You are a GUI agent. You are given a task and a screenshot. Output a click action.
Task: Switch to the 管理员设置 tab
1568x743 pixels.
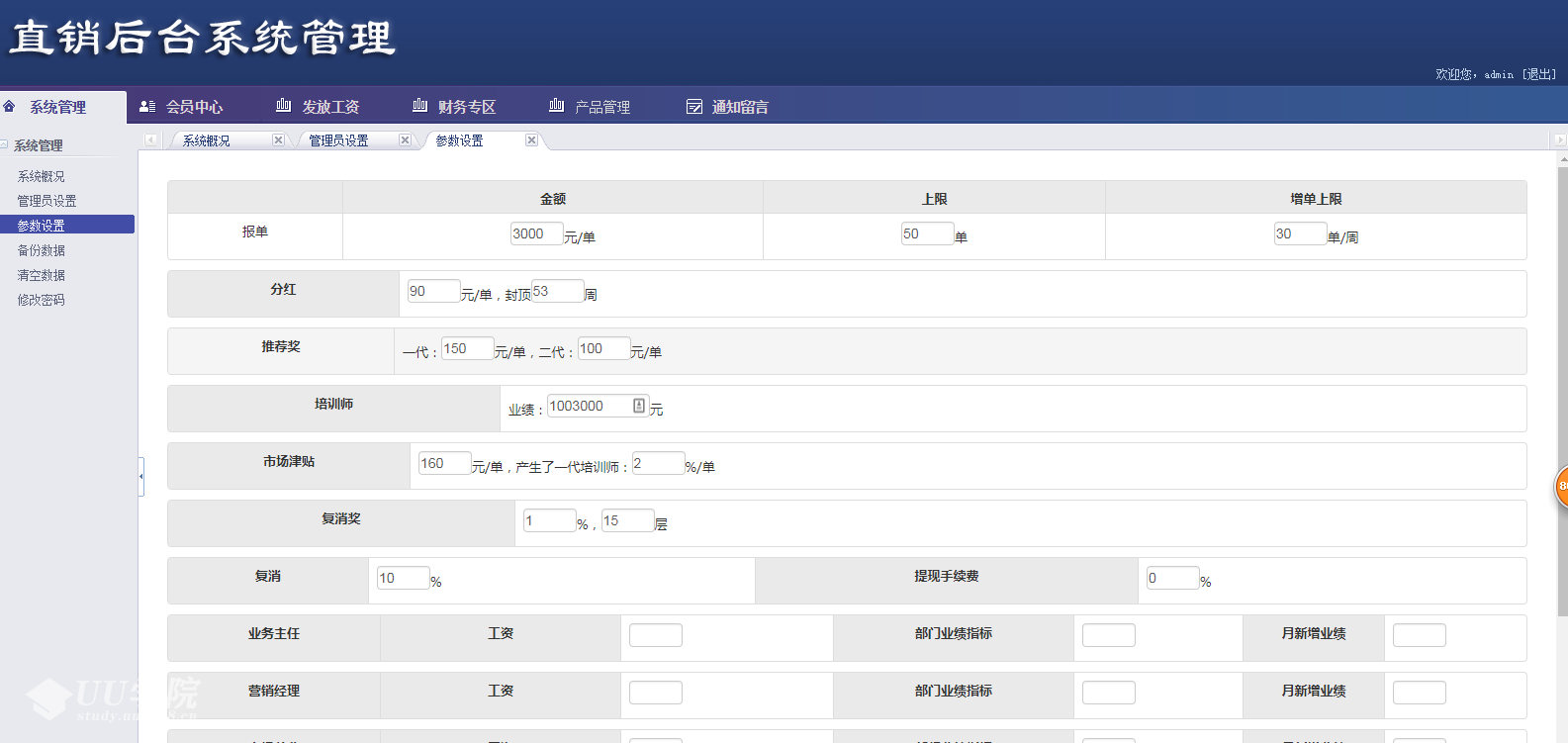click(x=338, y=140)
